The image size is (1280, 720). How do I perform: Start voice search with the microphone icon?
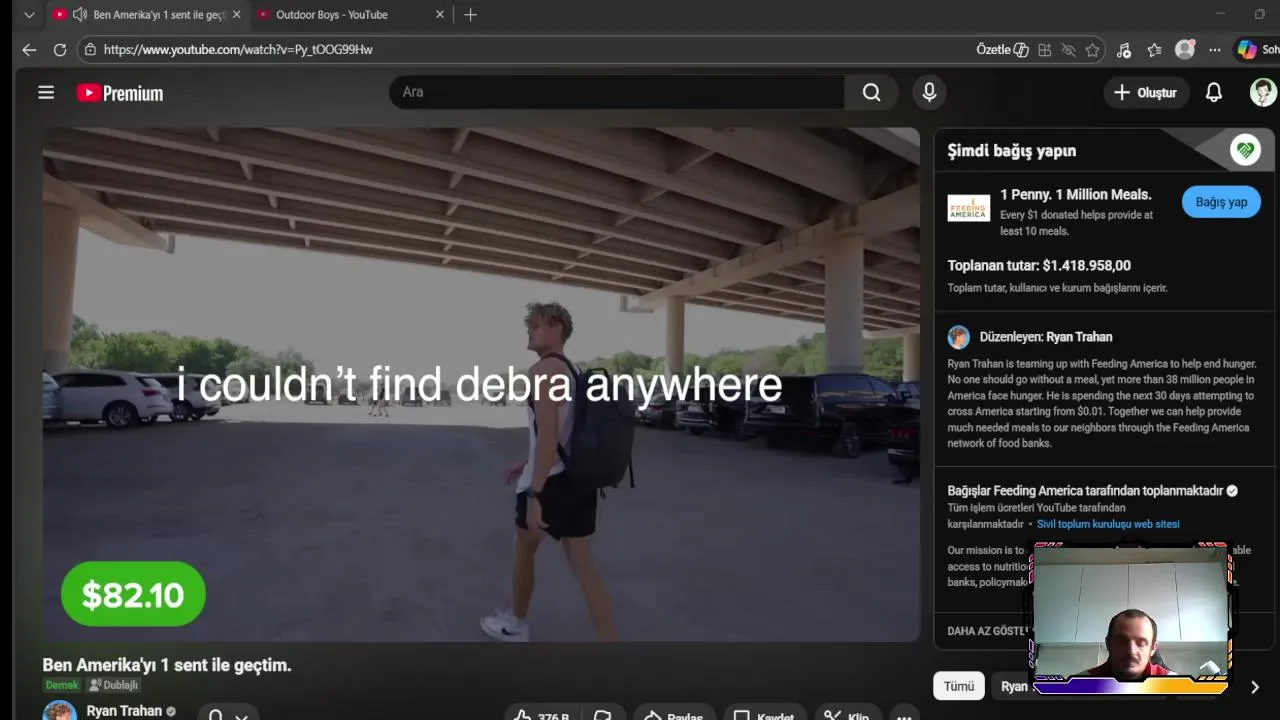(x=929, y=92)
